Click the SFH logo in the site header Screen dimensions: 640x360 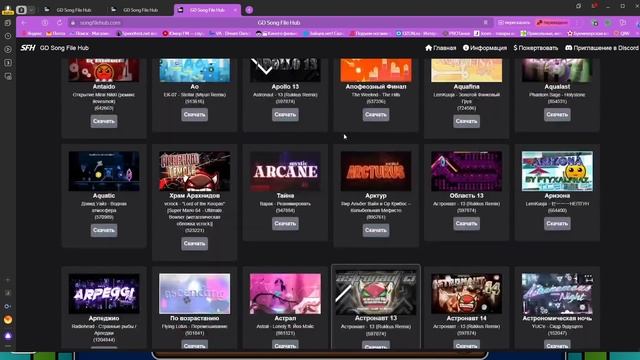coord(28,48)
